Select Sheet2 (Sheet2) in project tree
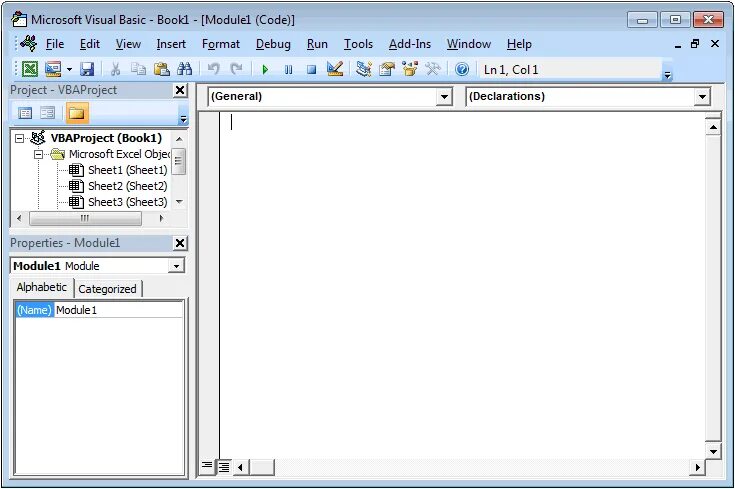This screenshot has height=489, width=735. click(128, 186)
